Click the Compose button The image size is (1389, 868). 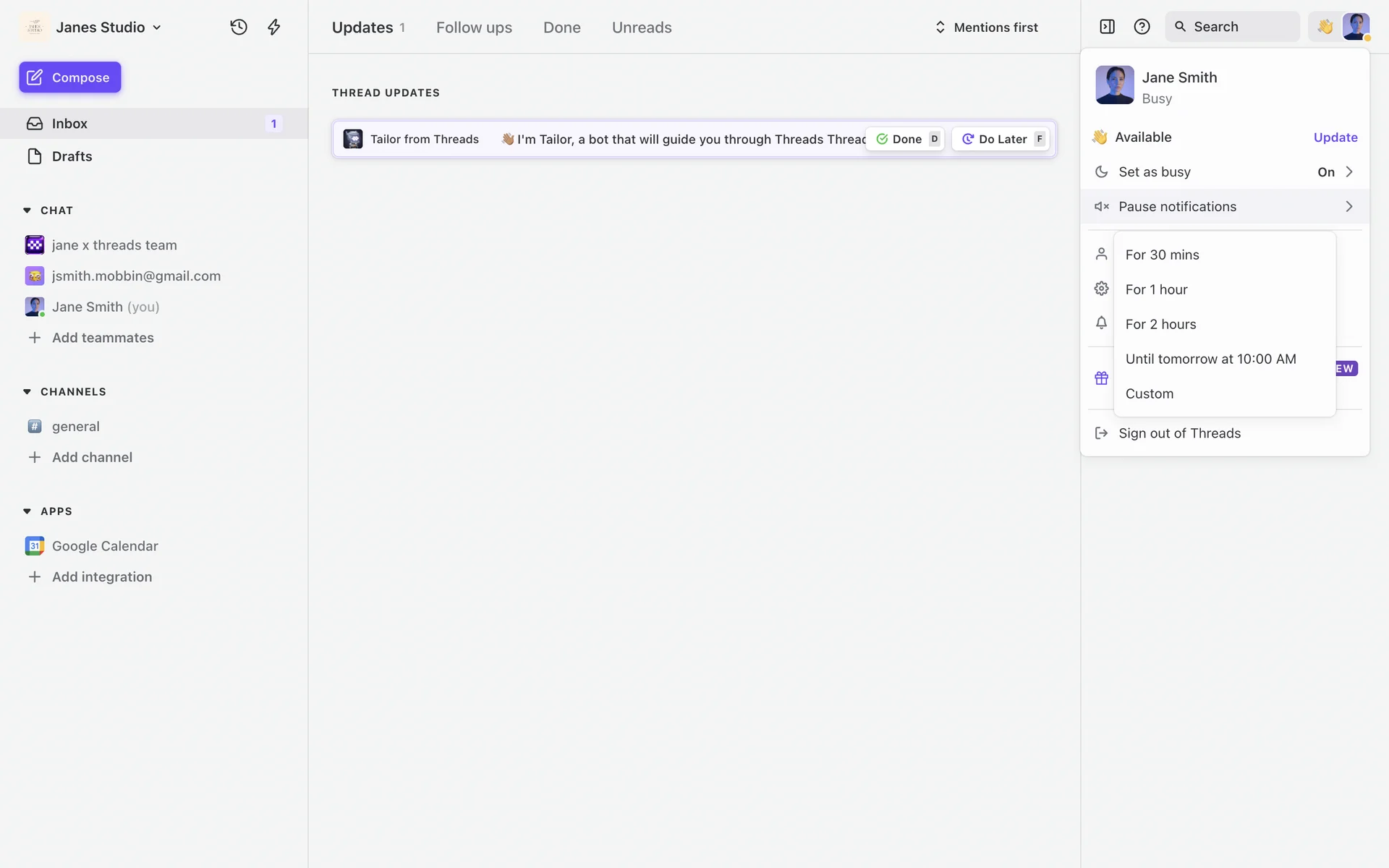tap(70, 77)
